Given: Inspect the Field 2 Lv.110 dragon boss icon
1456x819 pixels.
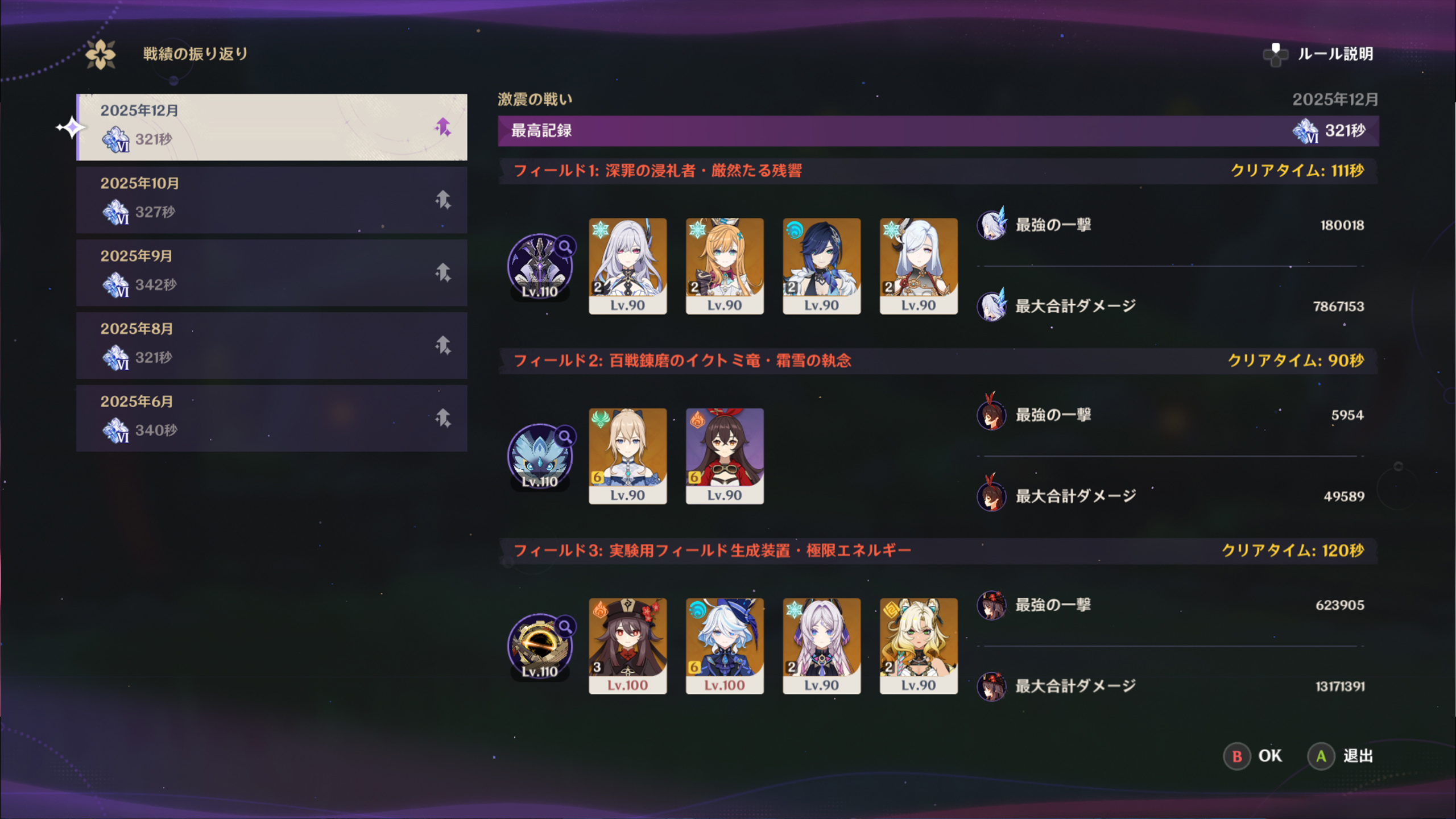Looking at the screenshot, I should click(540, 456).
